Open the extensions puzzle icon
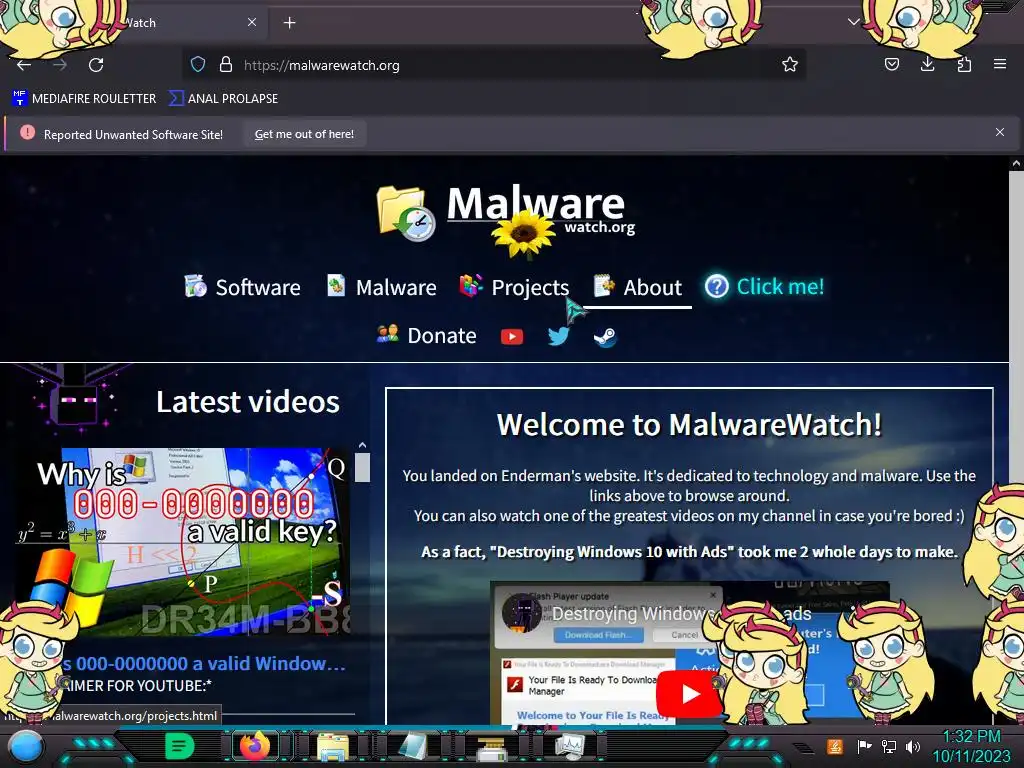Image resolution: width=1024 pixels, height=768 pixels. pyautogui.click(x=964, y=65)
